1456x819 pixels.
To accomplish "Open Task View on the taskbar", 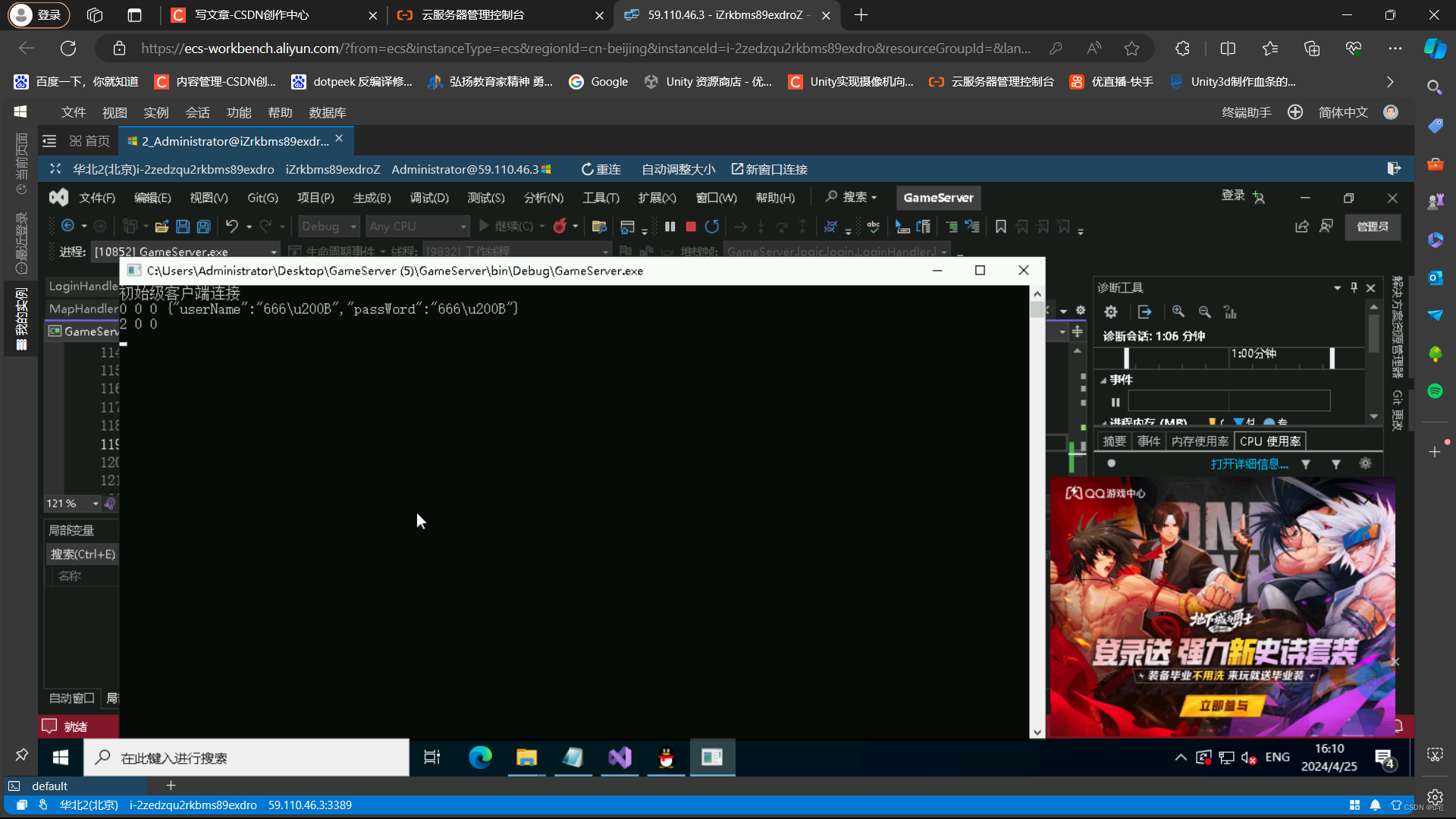I will [x=432, y=757].
